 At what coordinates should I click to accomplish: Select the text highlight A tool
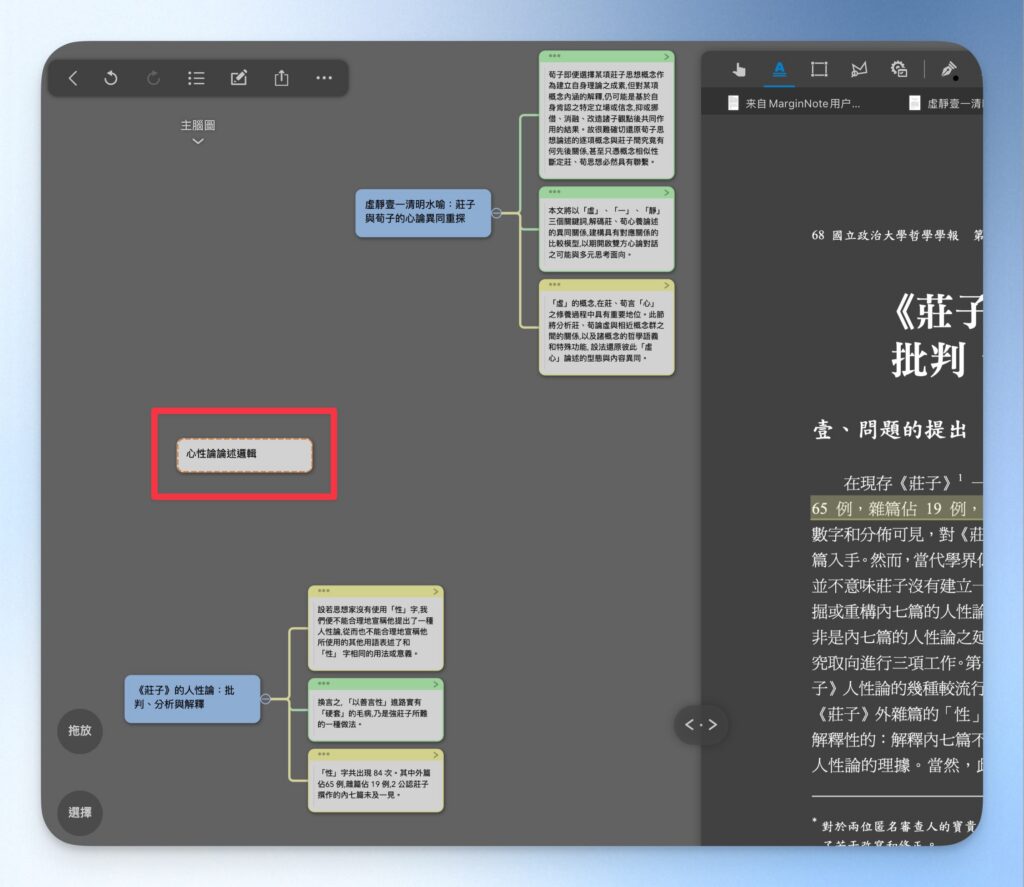(x=779, y=69)
